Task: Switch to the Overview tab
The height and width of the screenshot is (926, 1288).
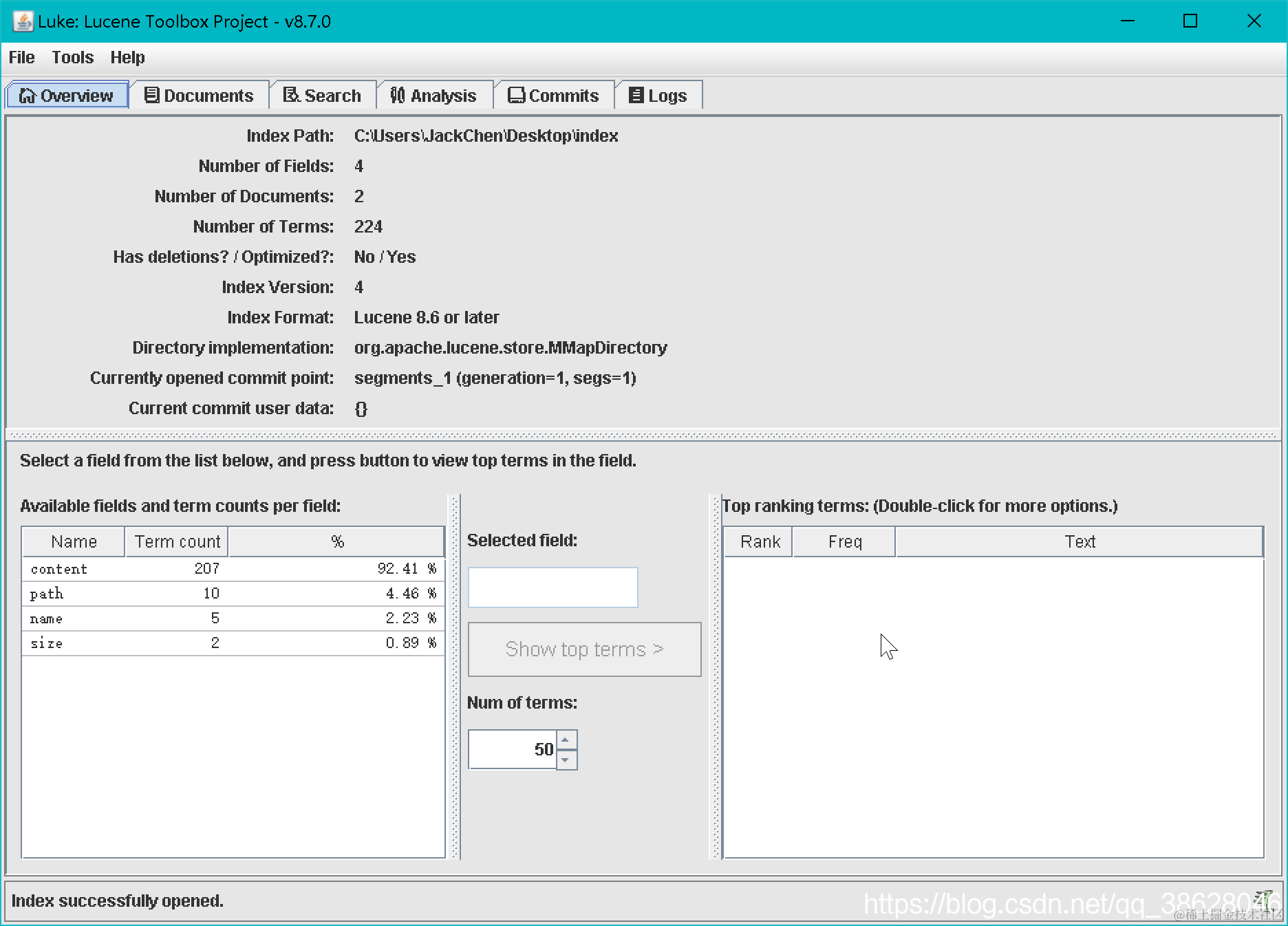Action: [67, 96]
